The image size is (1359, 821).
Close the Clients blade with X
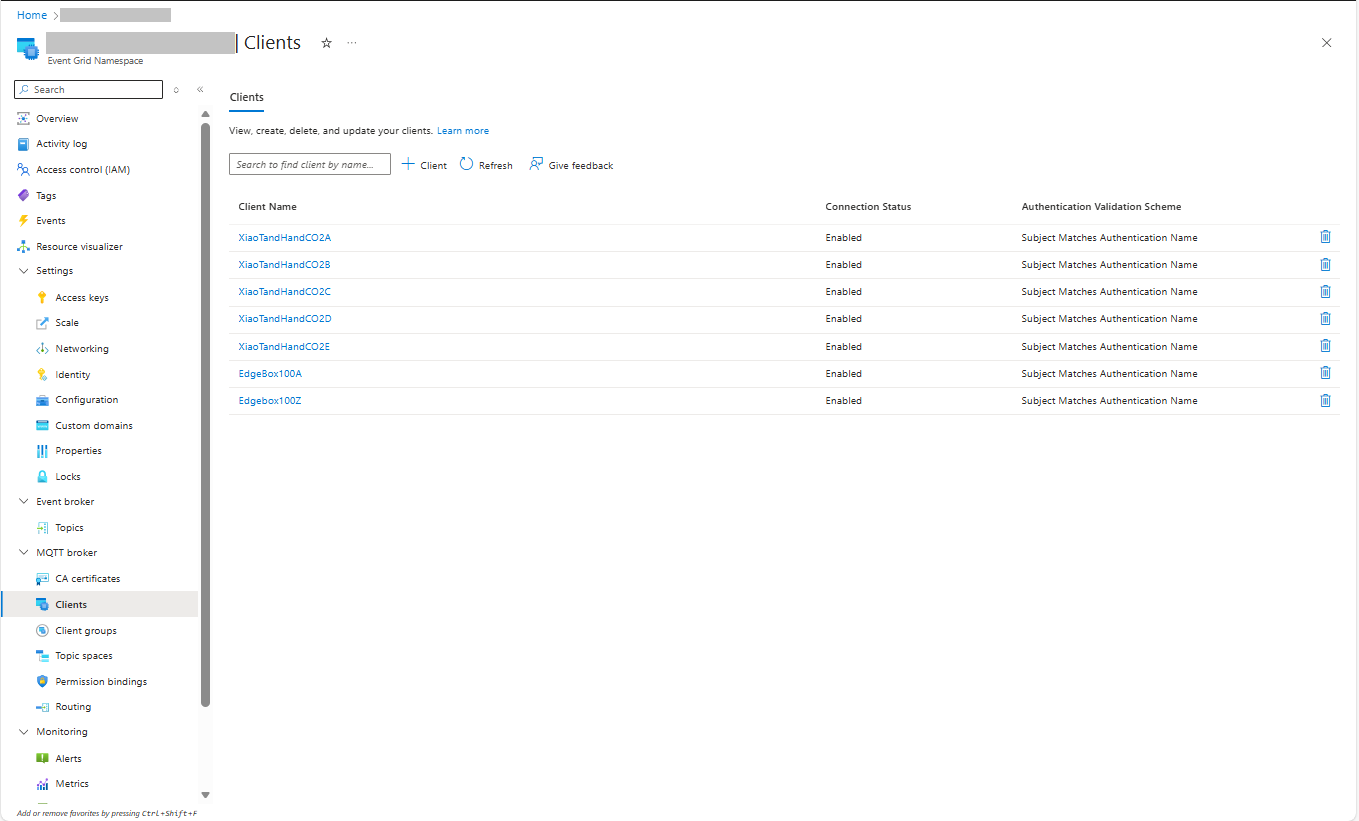click(x=1326, y=43)
